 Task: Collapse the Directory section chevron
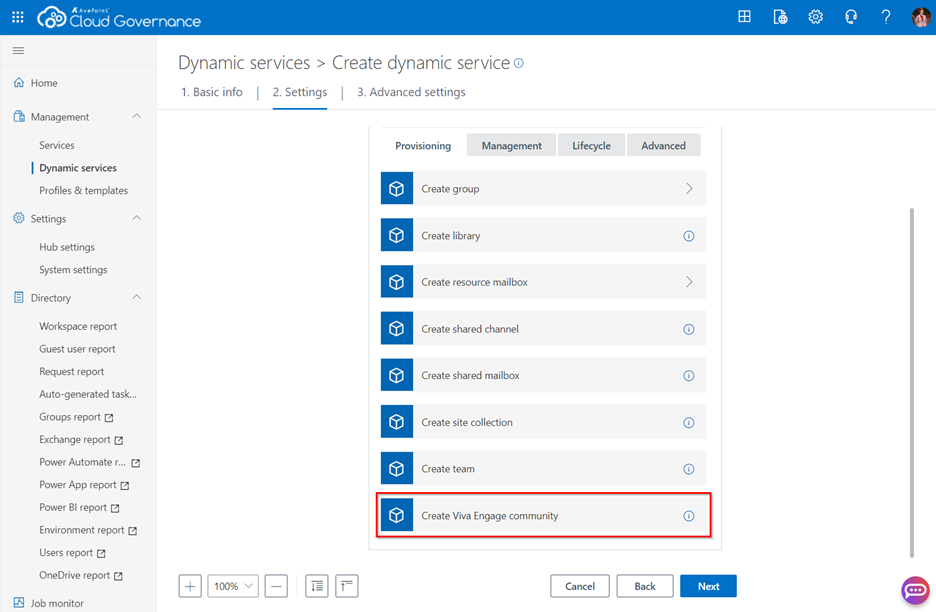(x=137, y=297)
